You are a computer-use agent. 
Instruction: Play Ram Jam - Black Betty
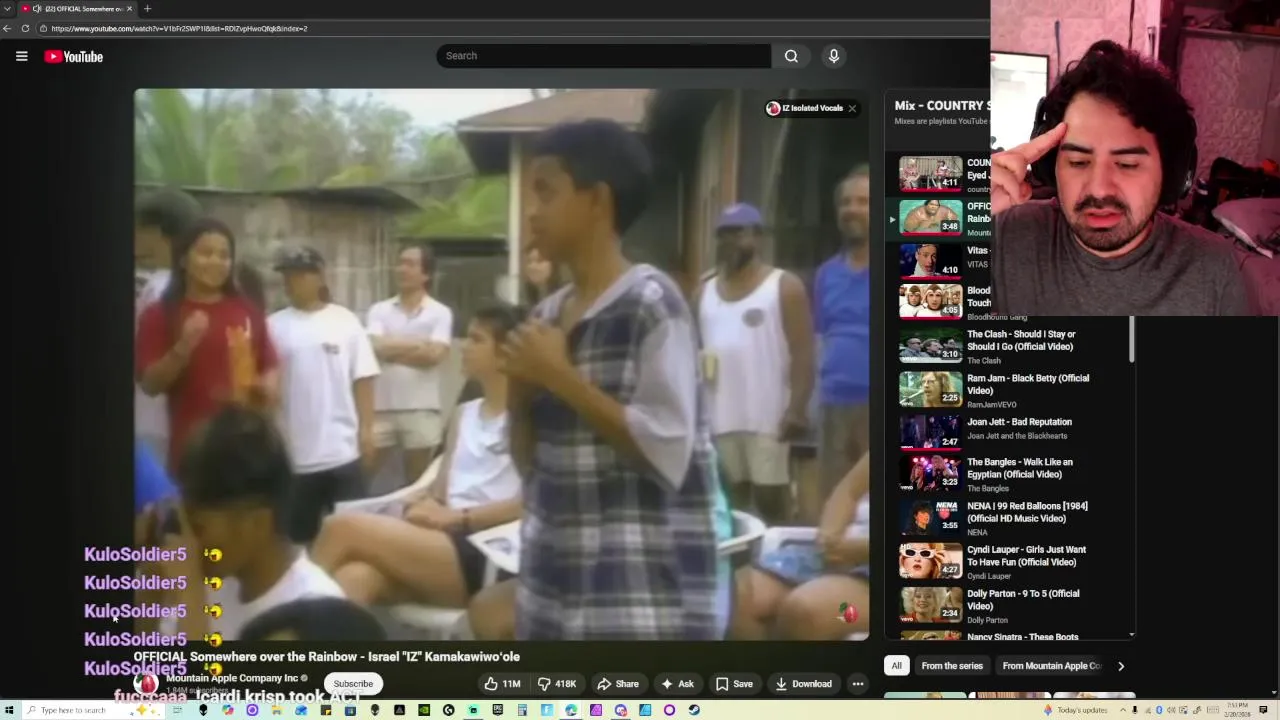click(1009, 390)
